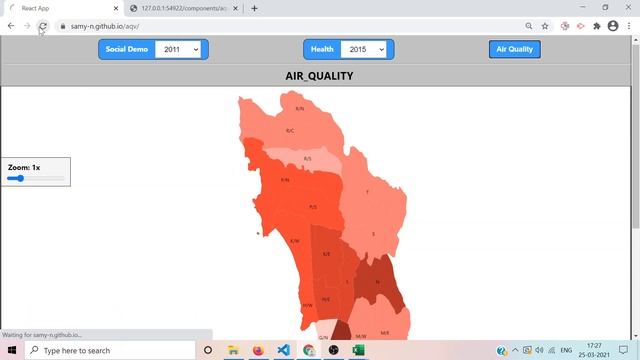Select the light R/S ward on the map
The width and height of the screenshot is (640, 360).
(x=307, y=158)
